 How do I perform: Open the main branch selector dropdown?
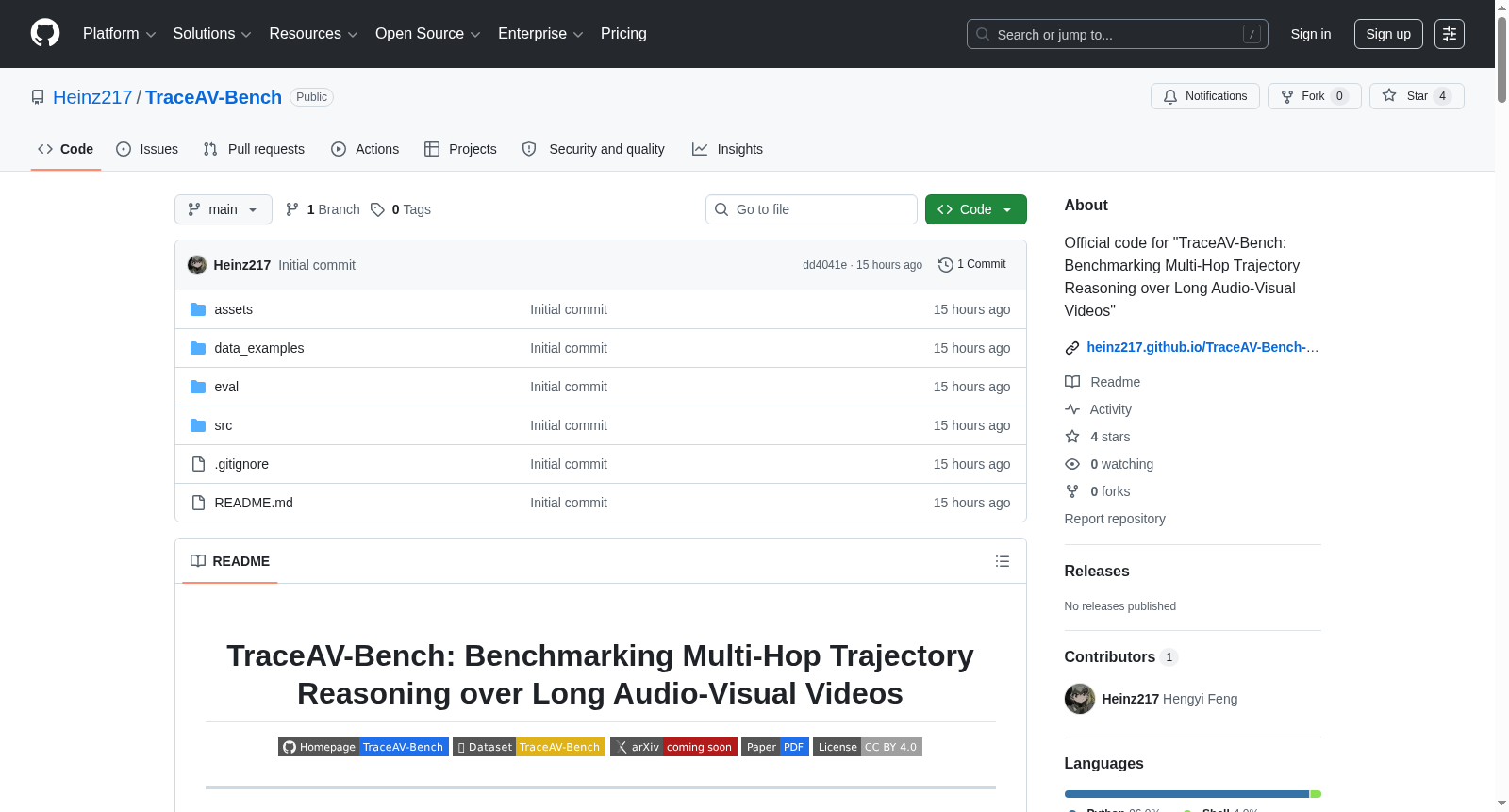(224, 209)
